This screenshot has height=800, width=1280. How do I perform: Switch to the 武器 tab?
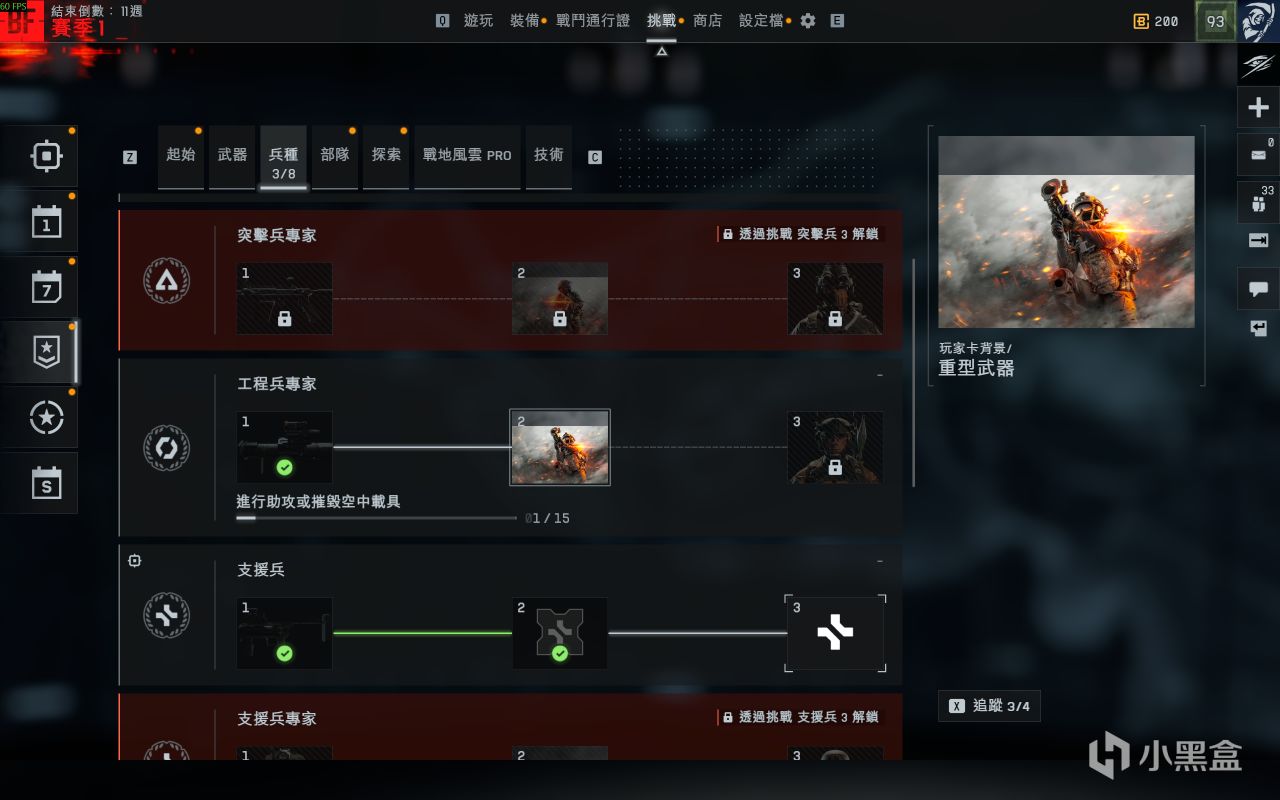click(x=233, y=157)
